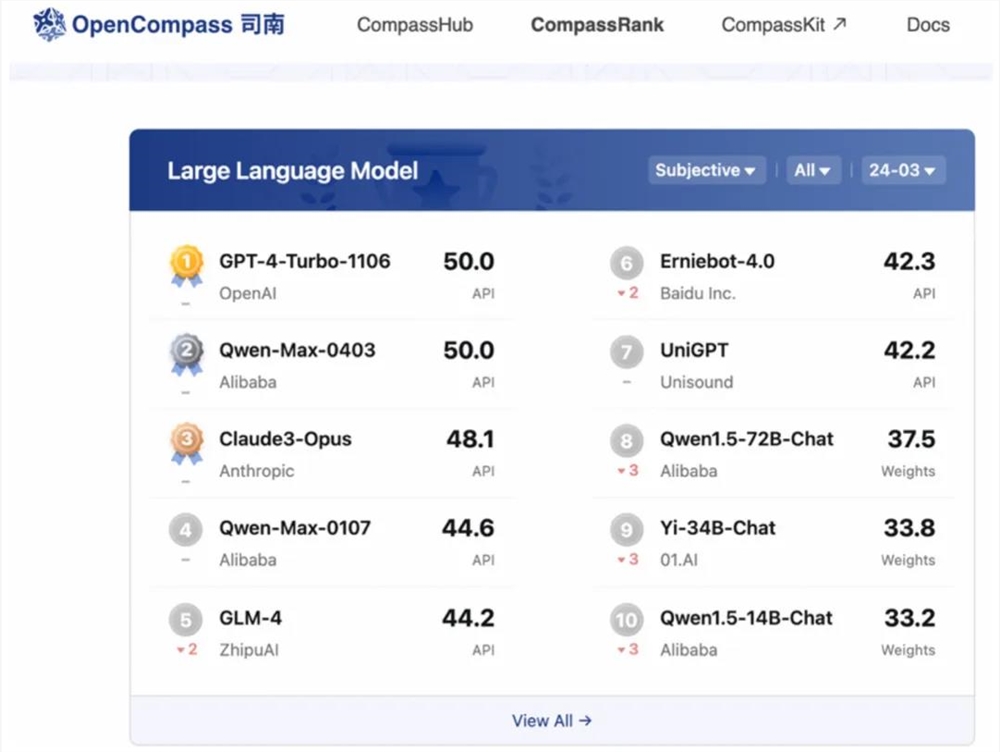Screen dimensions: 1000x752
Task: Click the silver medal icon beside Qwen-Max-0403
Action: coord(185,352)
